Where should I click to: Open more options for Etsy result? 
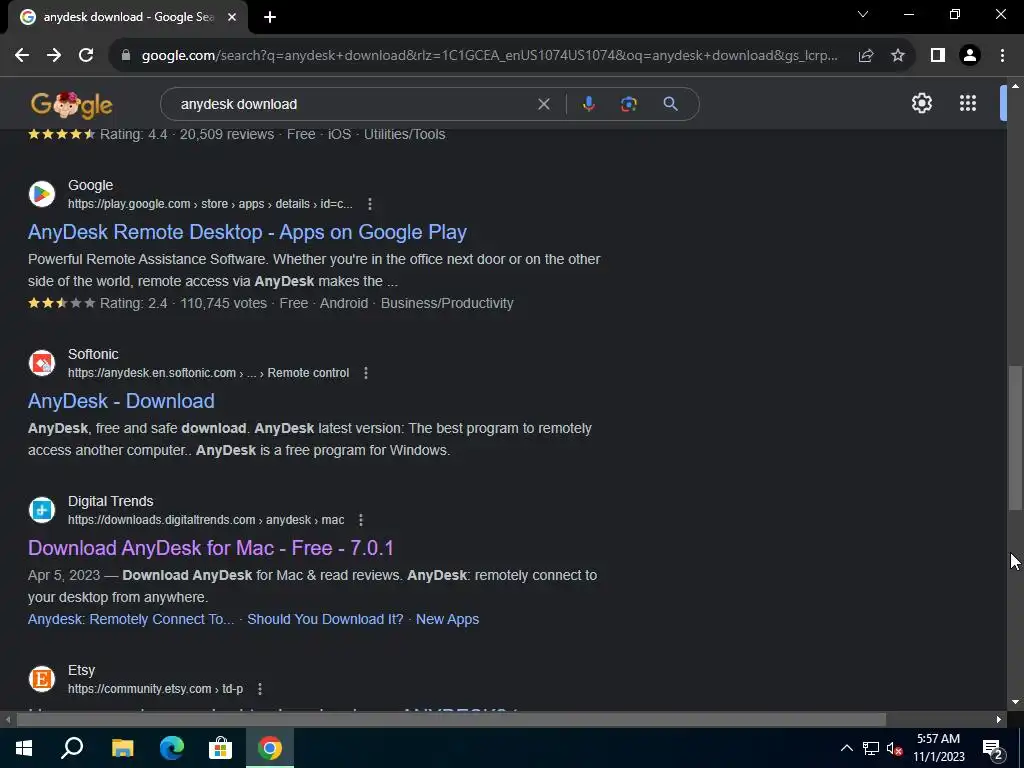tap(260, 689)
